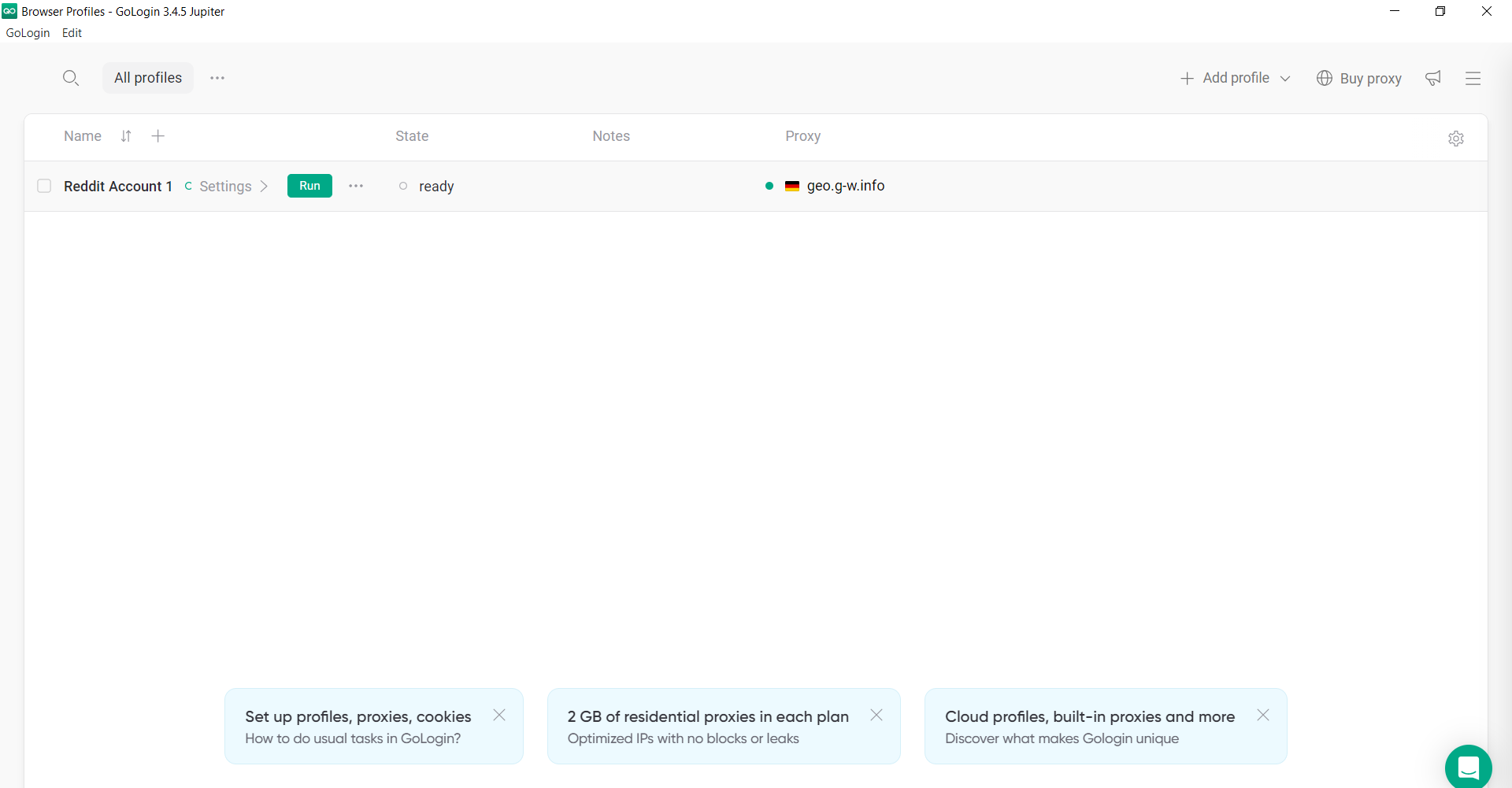Viewport: 1512px width, 788px height.
Task: Open the profile search magnifier icon
Action: 71,78
